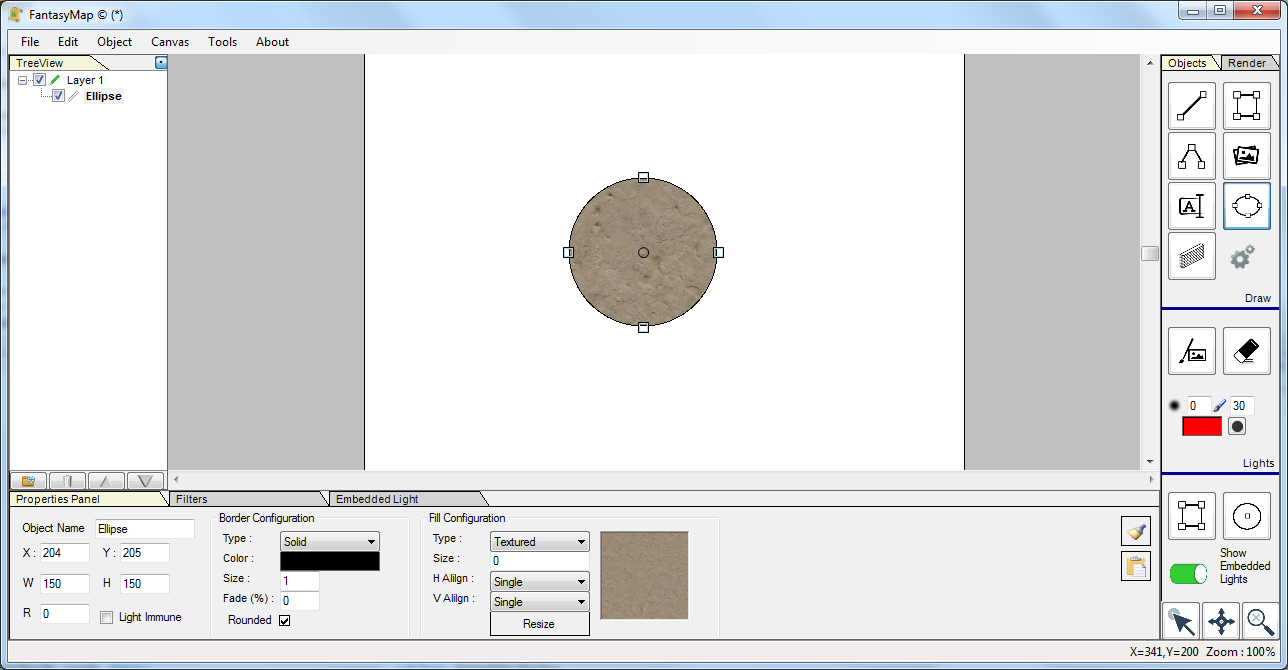The width and height of the screenshot is (1288, 670).
Task: Click the Object Name input field
Action: (x=145, y=528)
